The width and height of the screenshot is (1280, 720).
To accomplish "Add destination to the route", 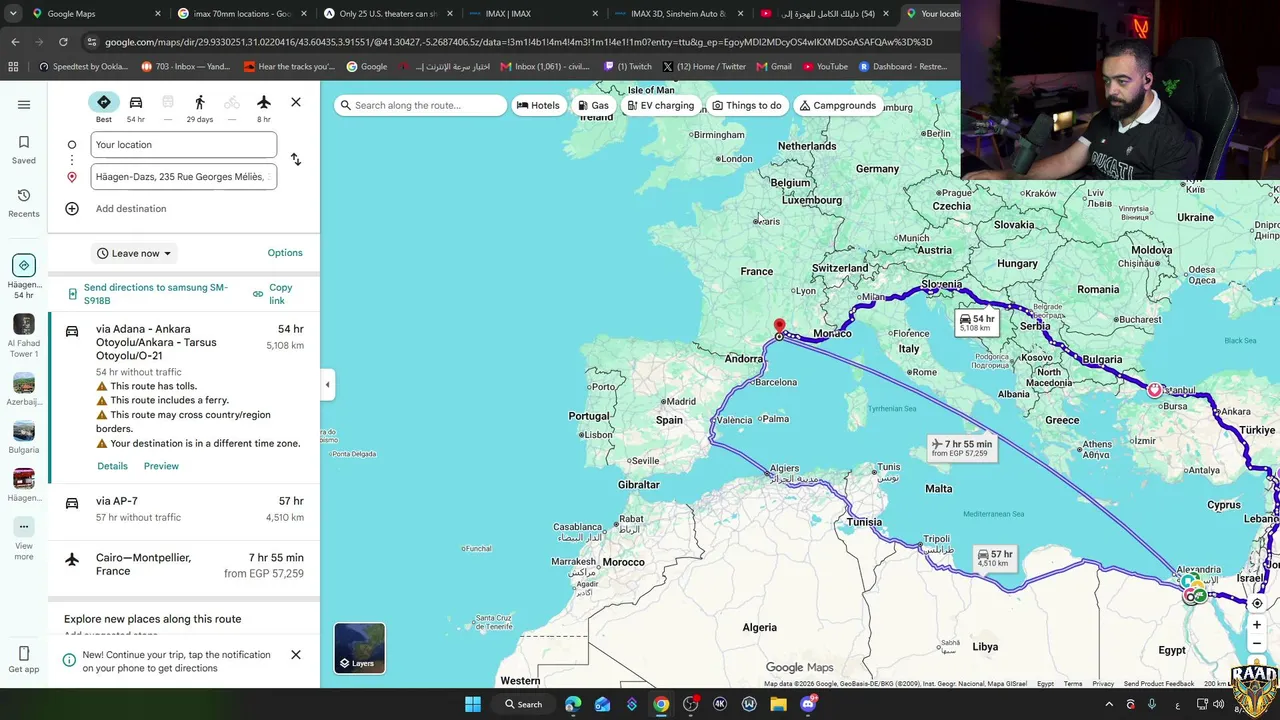I will pyautogui.click(x=116, y=209).
